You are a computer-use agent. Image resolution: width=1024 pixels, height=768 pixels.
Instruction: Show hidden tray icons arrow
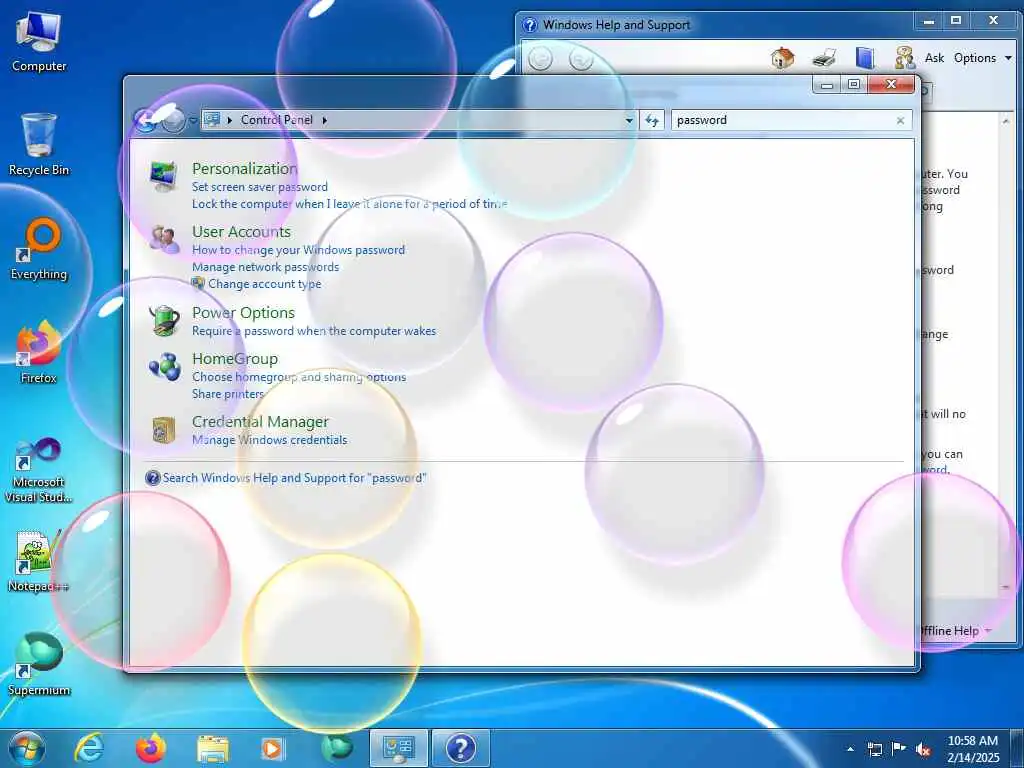(850, 749)
